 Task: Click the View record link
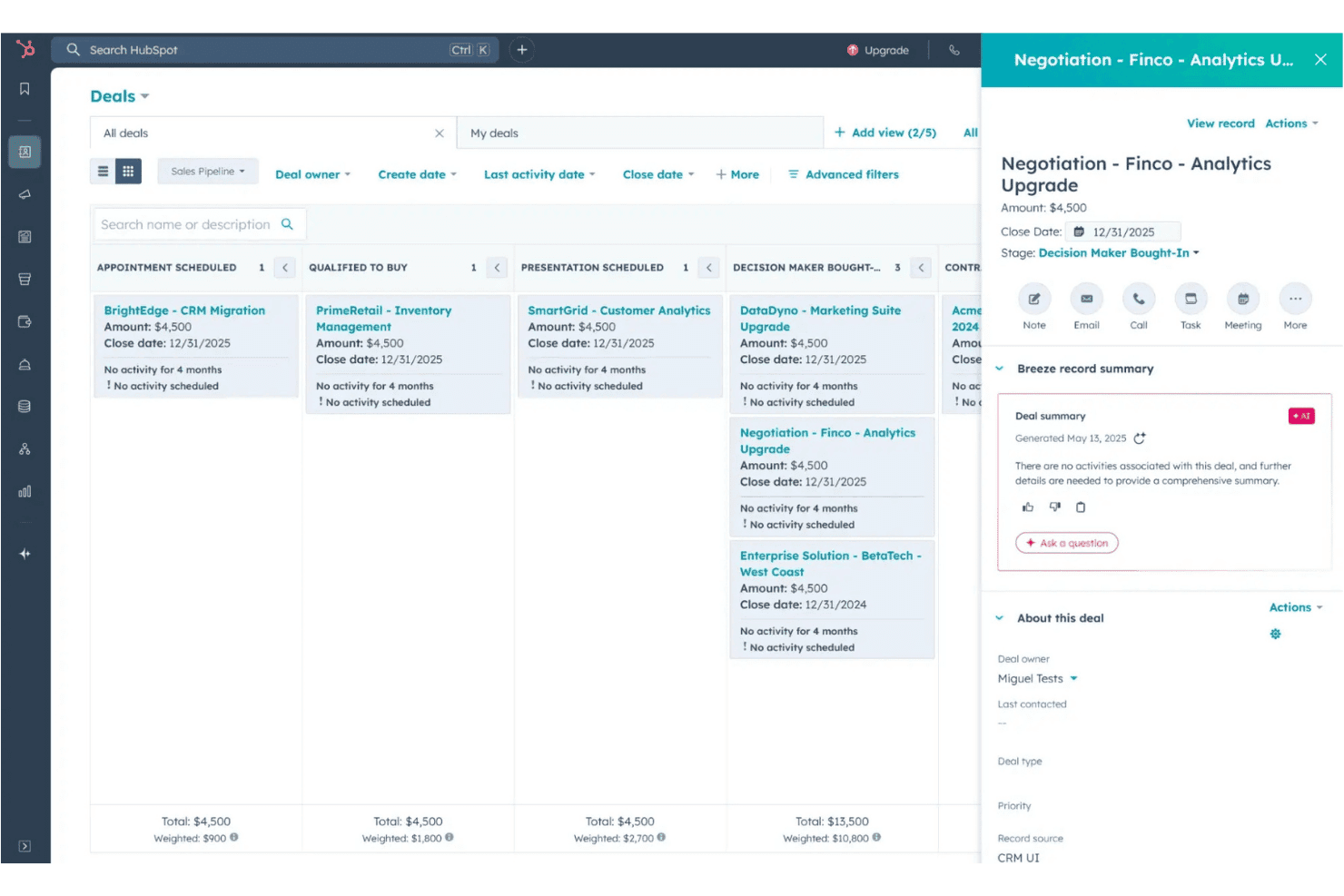tap(1220, 123)
